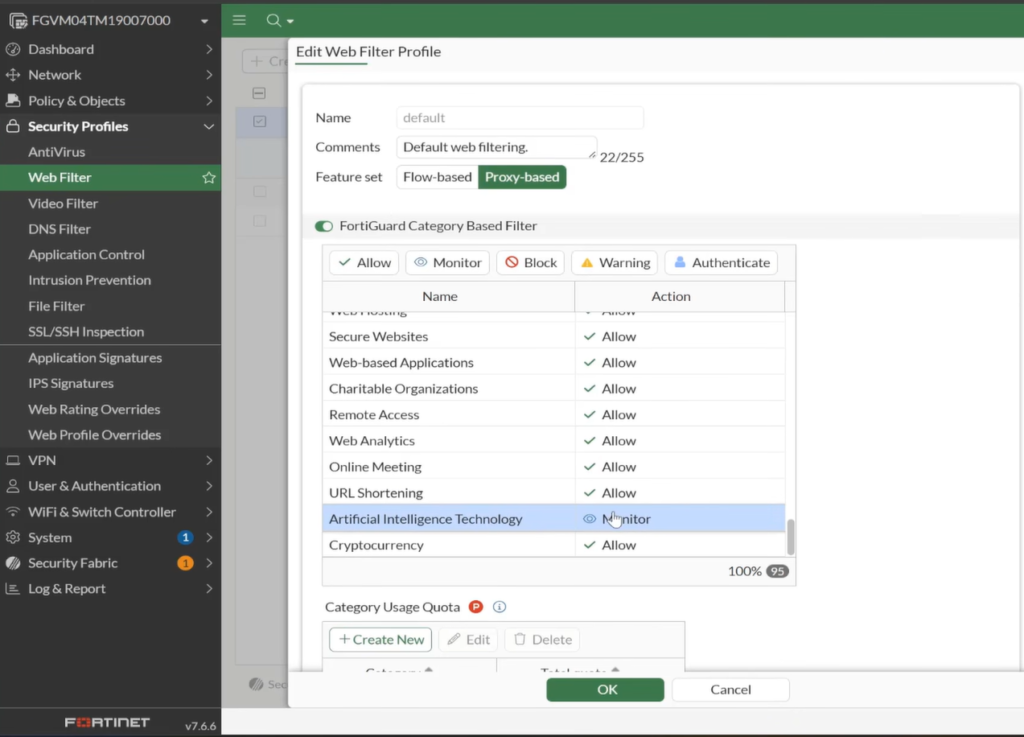Open the search magnifier icon
The image size is (1024, 737).
pyautogui.click(x=274, y=20)
